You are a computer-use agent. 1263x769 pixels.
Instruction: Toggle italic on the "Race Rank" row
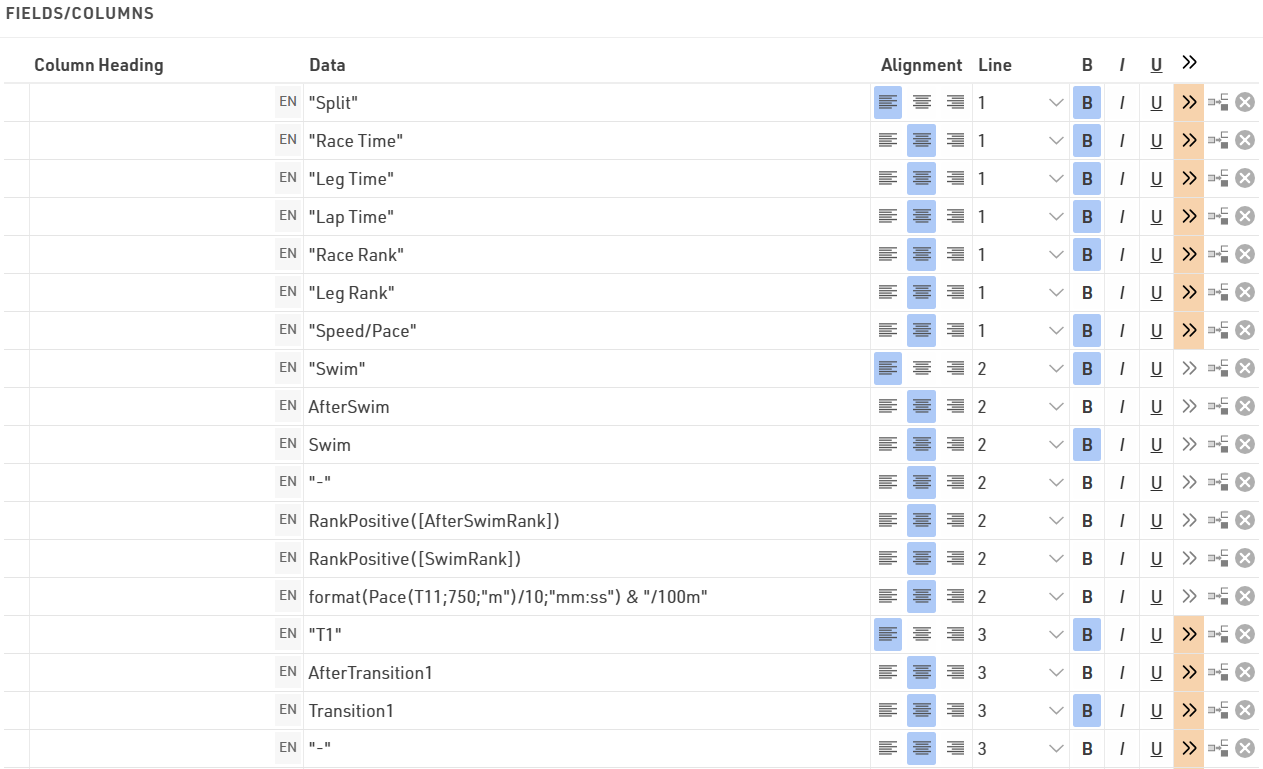tap(1122, 254)
